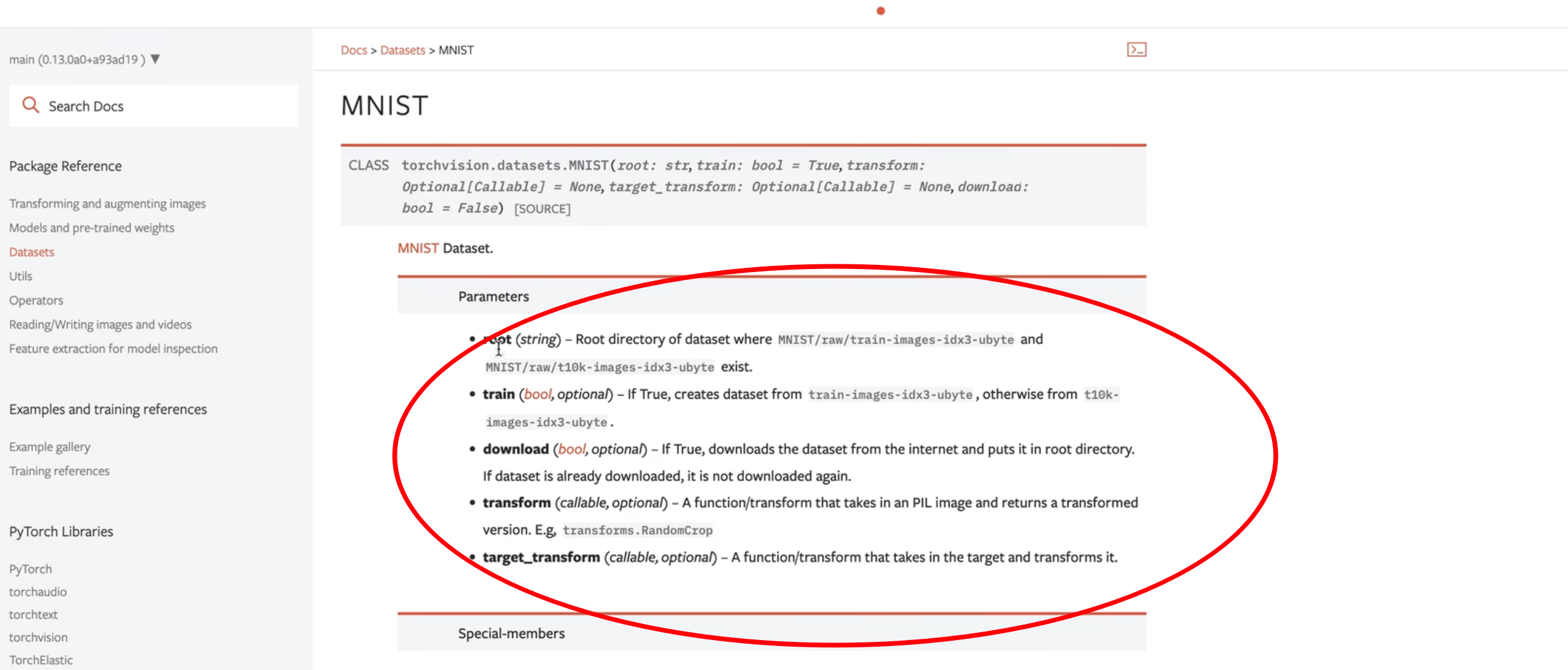1568x670 pixels.
Task: Open the terminal/shortcuts icon near breadcrumb
Action: pyautogui.click(x=1136, y=49)
